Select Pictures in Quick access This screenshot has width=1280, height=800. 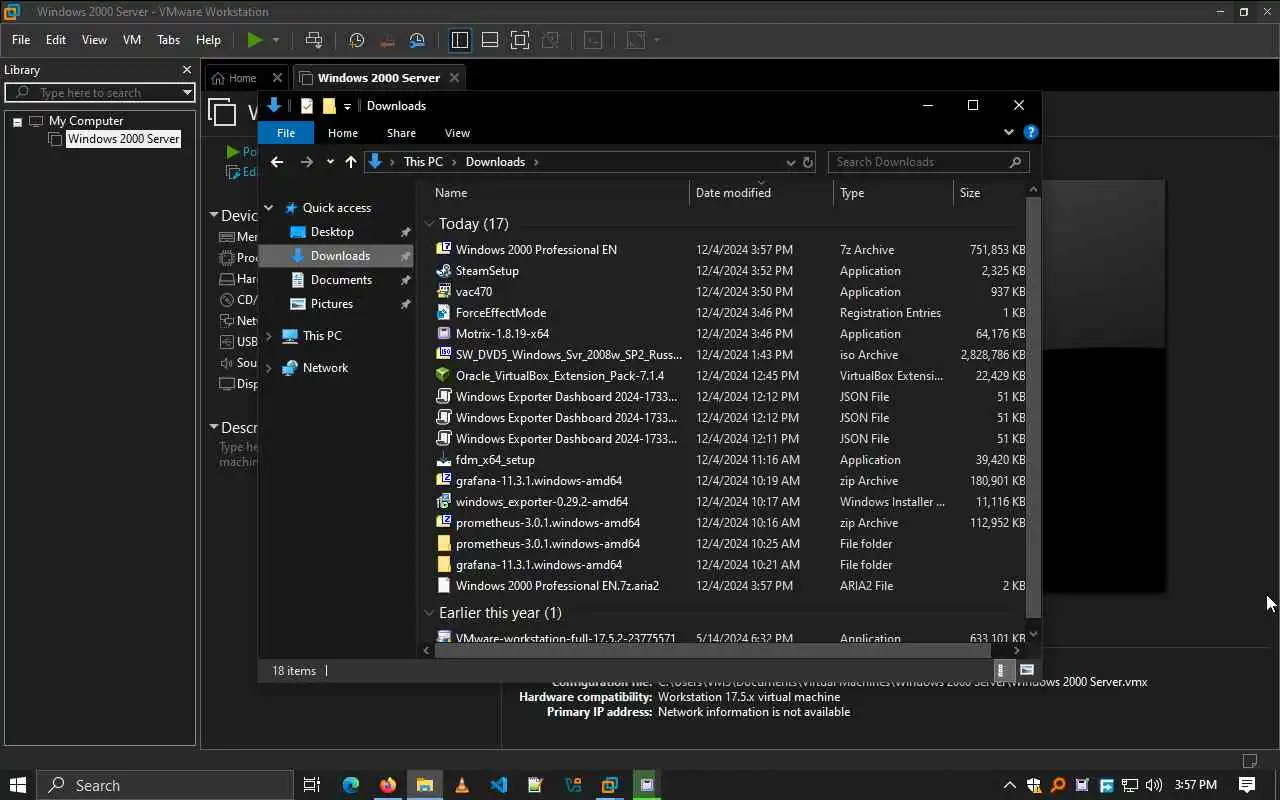(332, 304)
